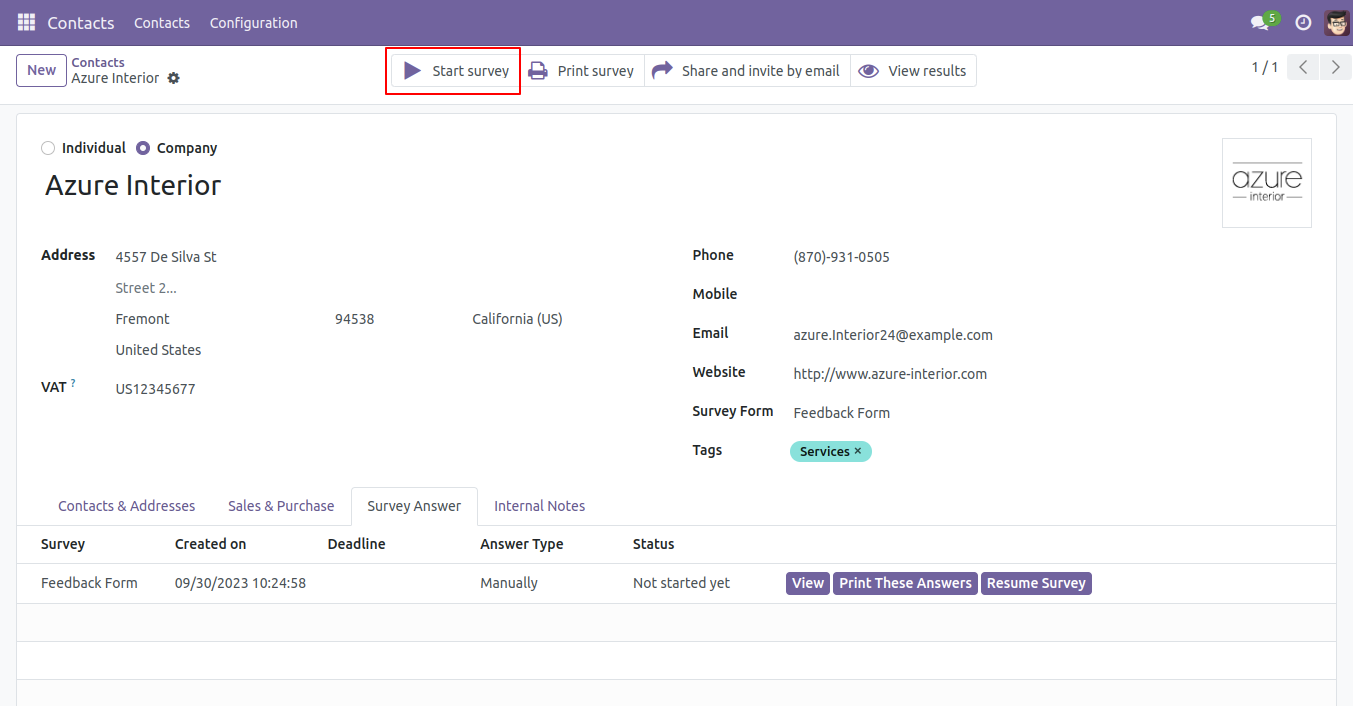Click the 1 / 1 pager counter
The width and height of the screenshot is (1353, 706).
point(1265,67)
